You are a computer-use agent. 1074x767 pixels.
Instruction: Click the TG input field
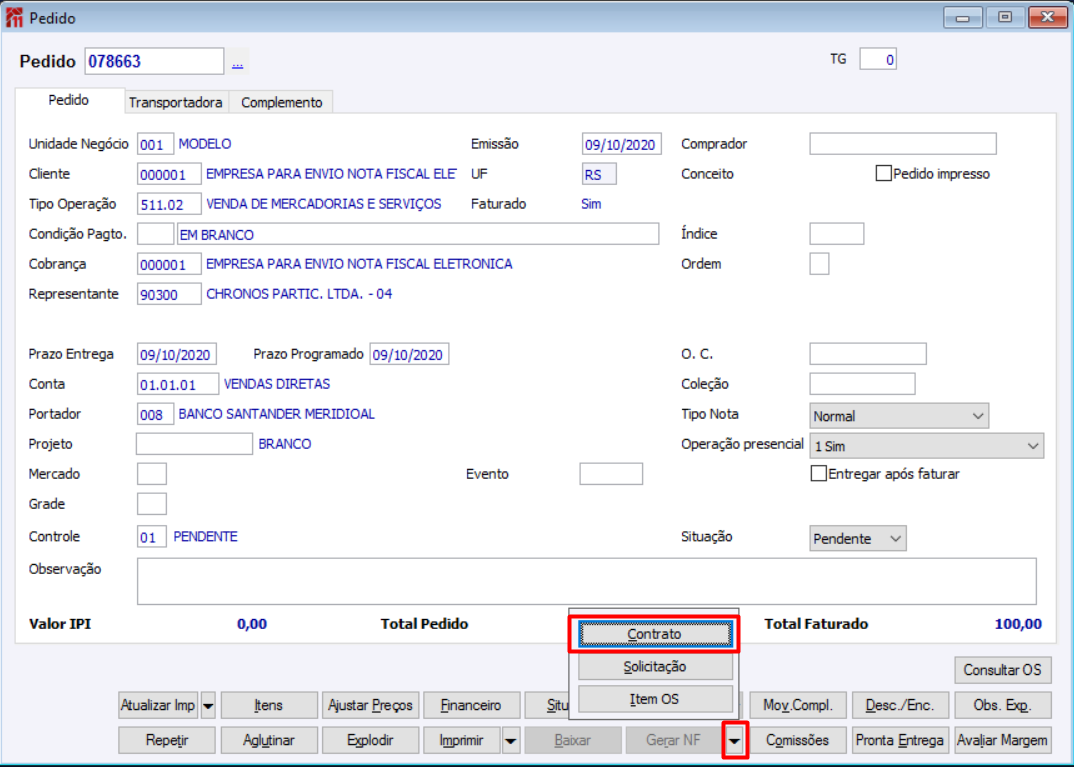point(878,60)
